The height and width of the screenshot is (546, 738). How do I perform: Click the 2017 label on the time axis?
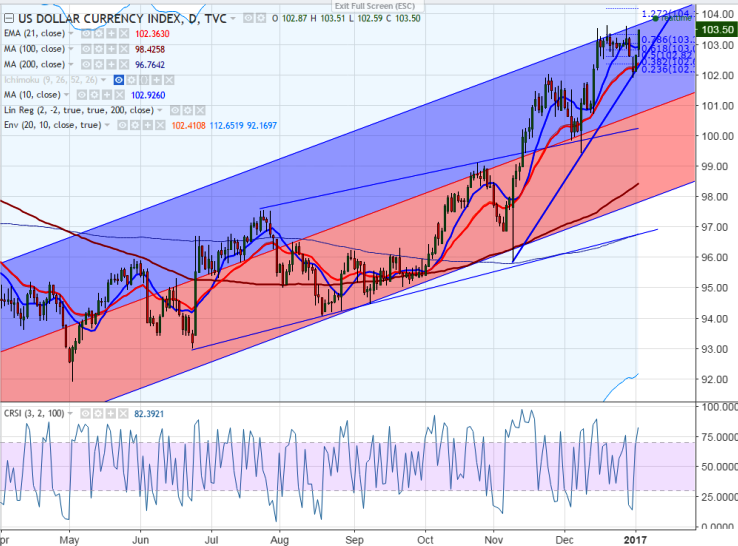click(x=635, y=539)
